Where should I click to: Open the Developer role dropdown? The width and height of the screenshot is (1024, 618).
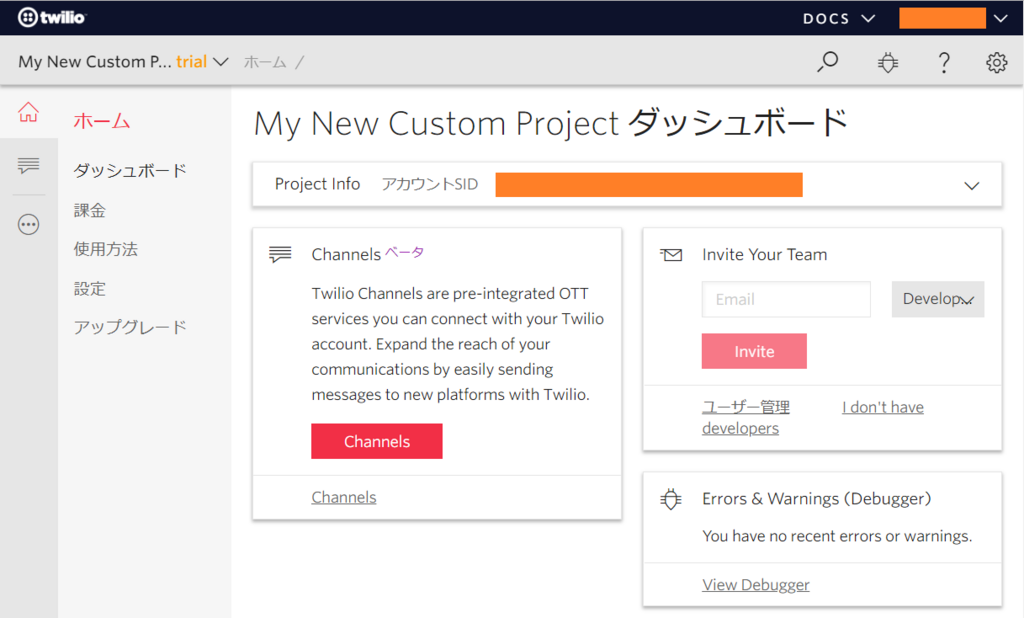(938, 299)
